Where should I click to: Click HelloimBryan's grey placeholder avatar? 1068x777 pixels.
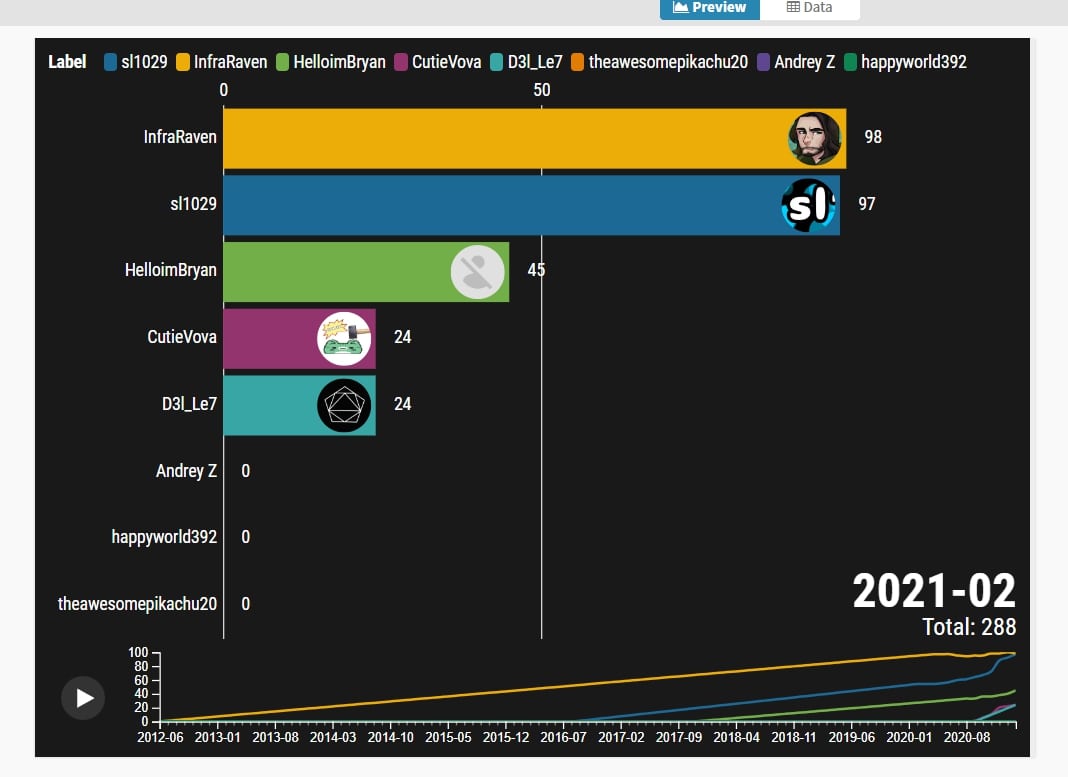coord(477,272)
